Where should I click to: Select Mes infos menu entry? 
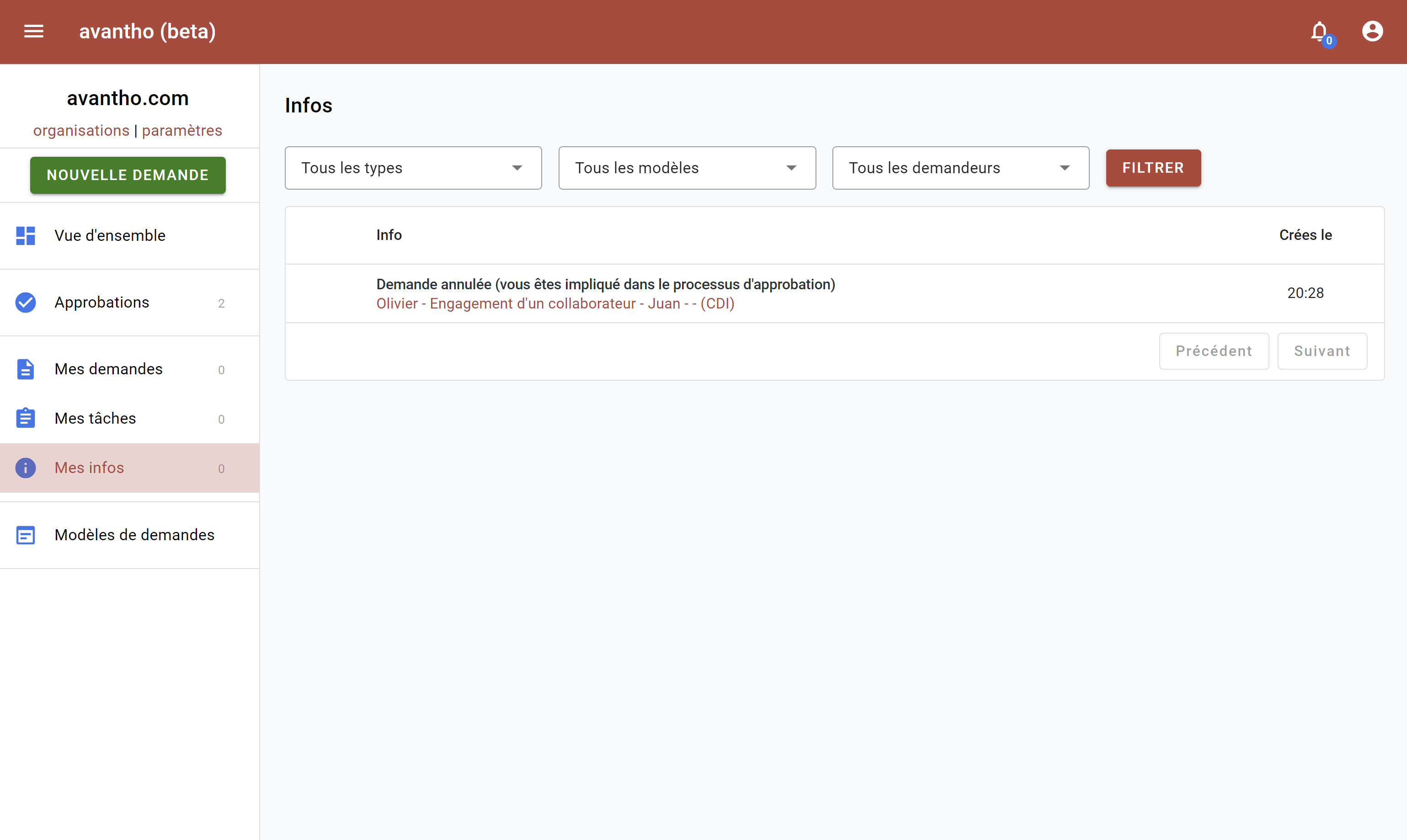[130, 468]
